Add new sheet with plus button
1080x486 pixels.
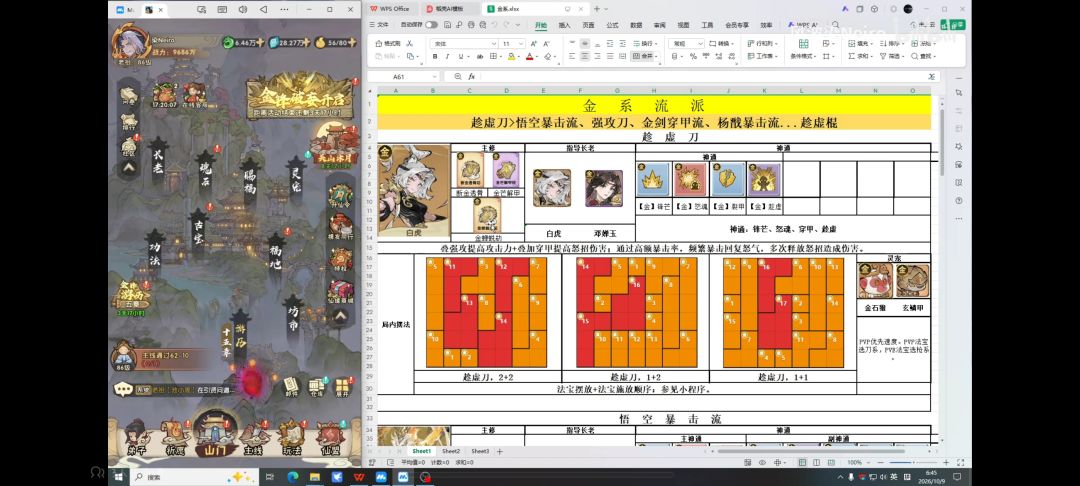coord(500,451)
